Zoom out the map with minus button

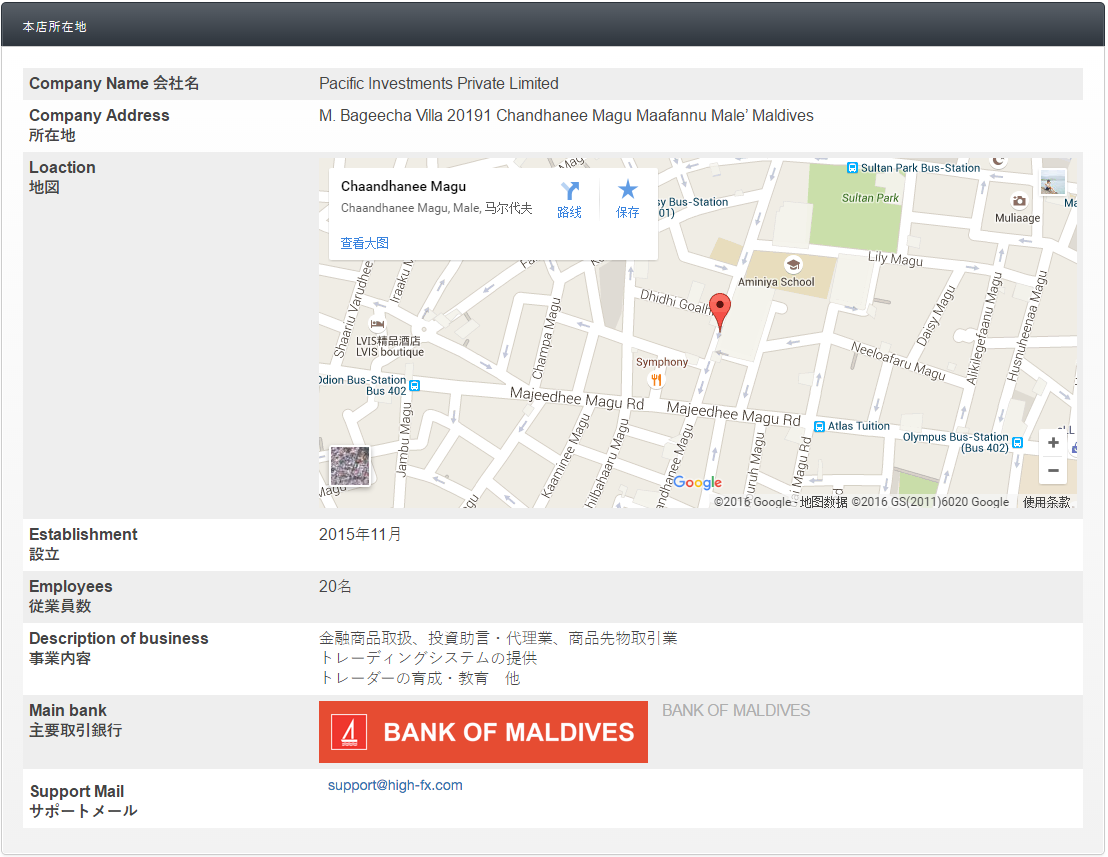pos(1053,470)
